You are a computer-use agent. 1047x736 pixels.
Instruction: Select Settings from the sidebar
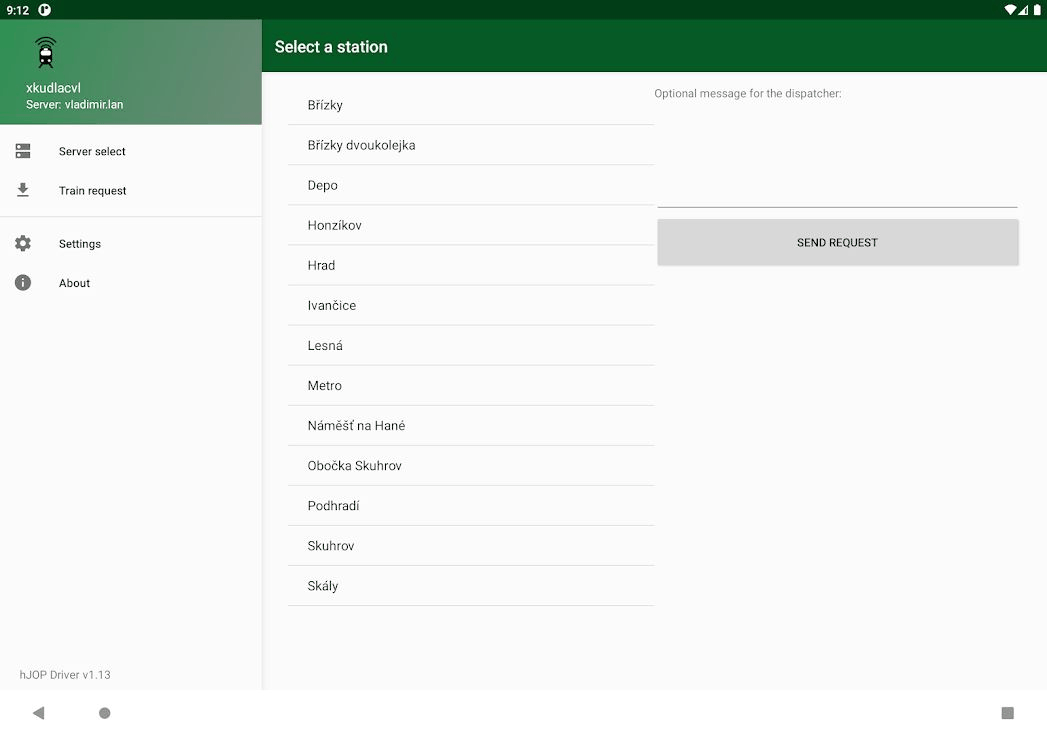coord(79,243)
